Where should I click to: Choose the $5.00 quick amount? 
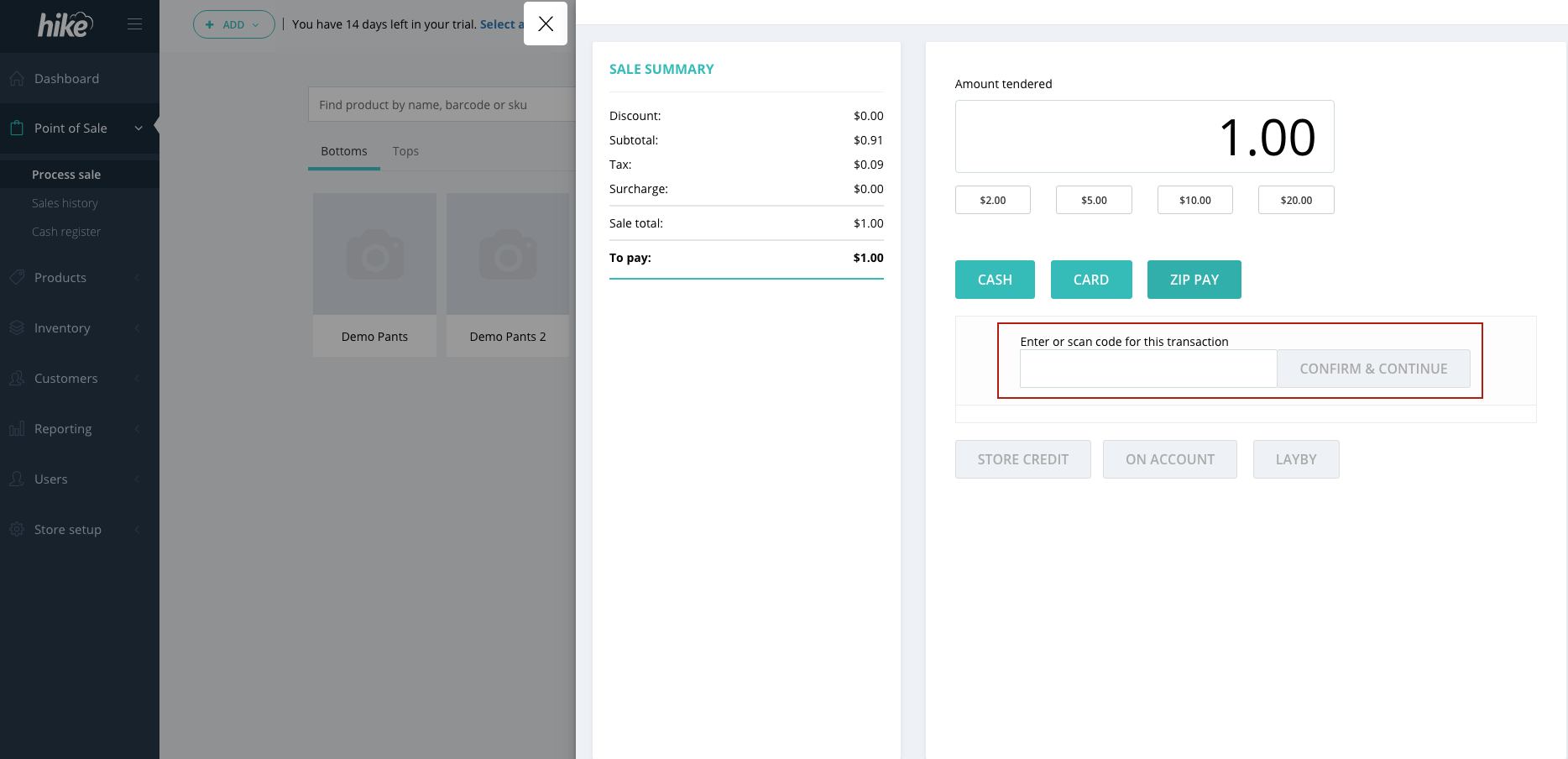(x=1094, y=200)
